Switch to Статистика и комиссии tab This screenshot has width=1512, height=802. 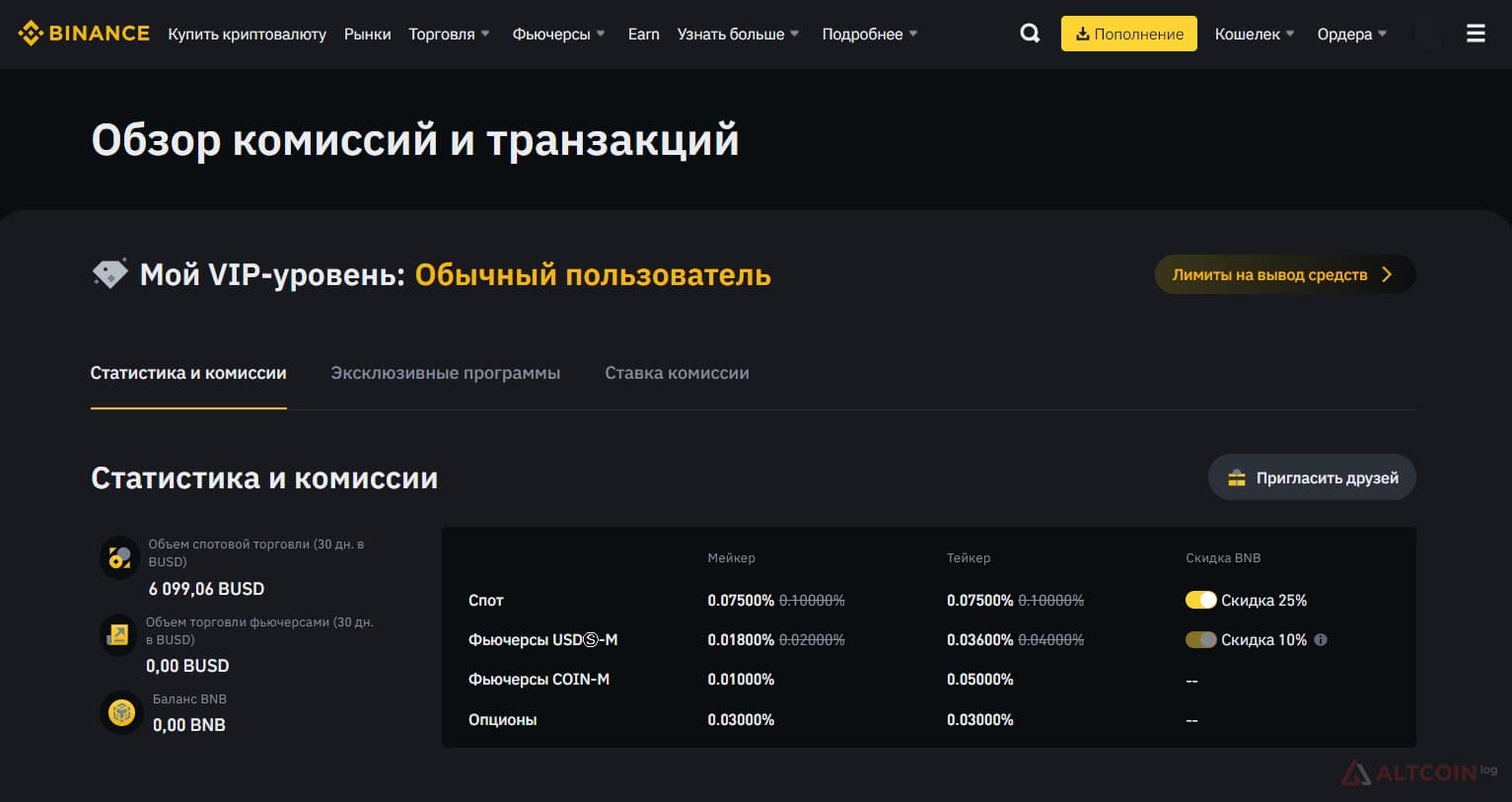click(x=188, y=373)
